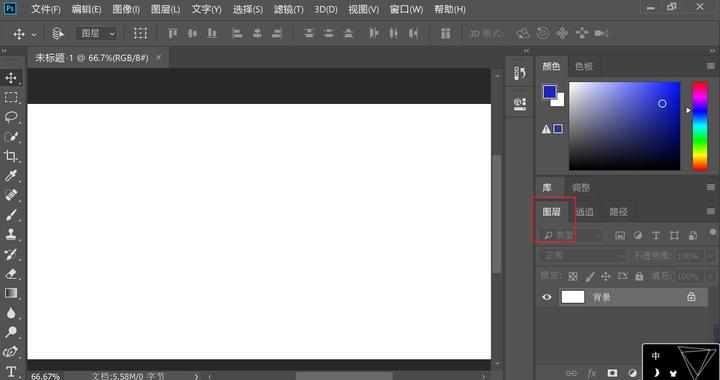The height and width of the screenshot is (380, 720).
Task: Close the 未标题-1 document tab
Action: (x=158, y=57)
